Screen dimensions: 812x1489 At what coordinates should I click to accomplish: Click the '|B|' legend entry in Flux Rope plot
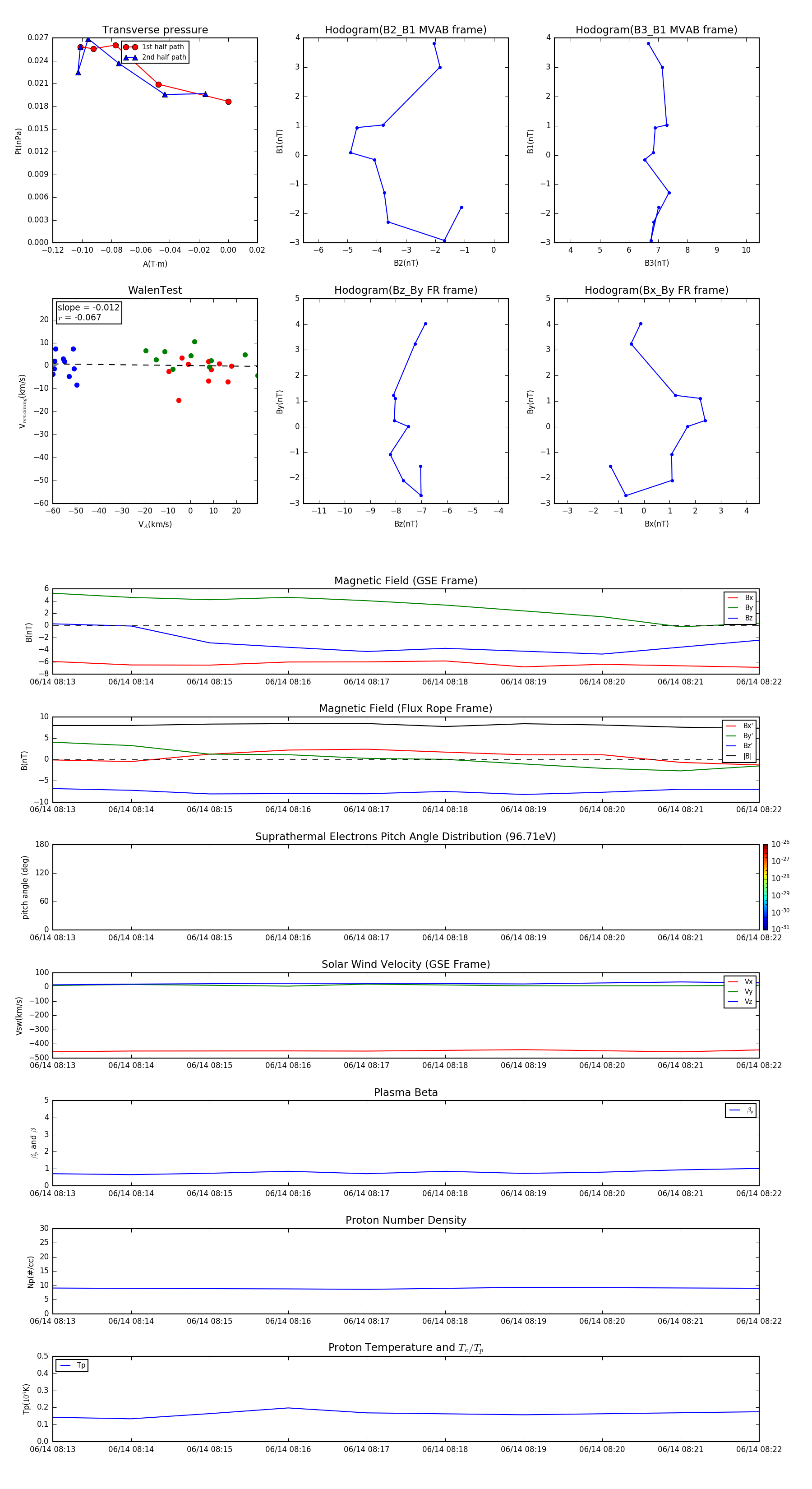tap(740, 756)
